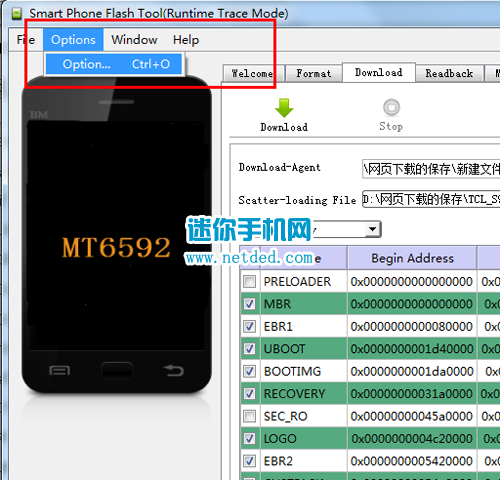Open the File menu

[x=26, y=40]
